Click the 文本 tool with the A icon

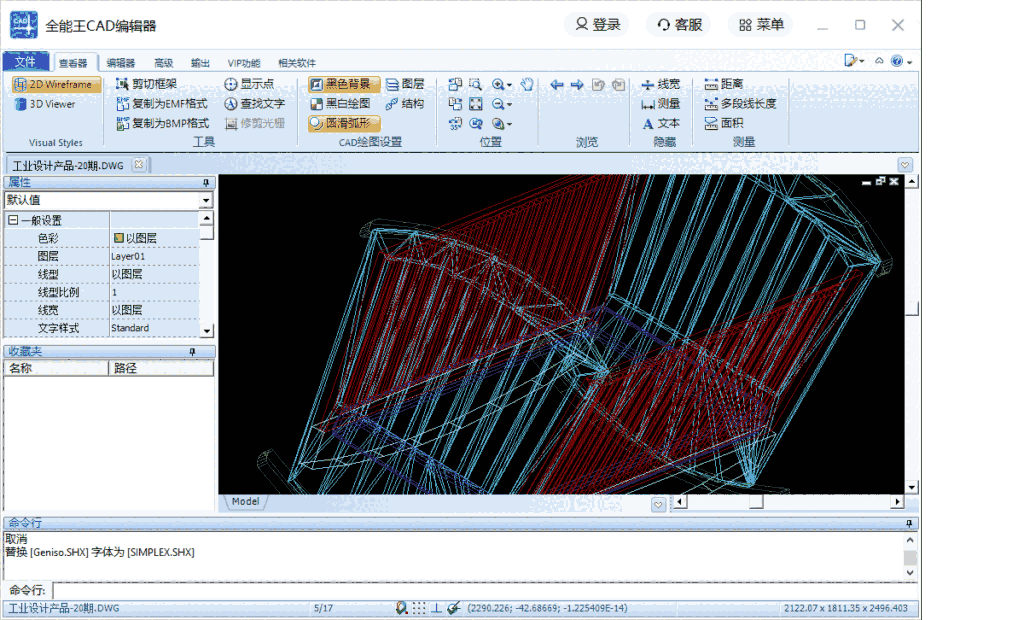[x=668, y=123]
